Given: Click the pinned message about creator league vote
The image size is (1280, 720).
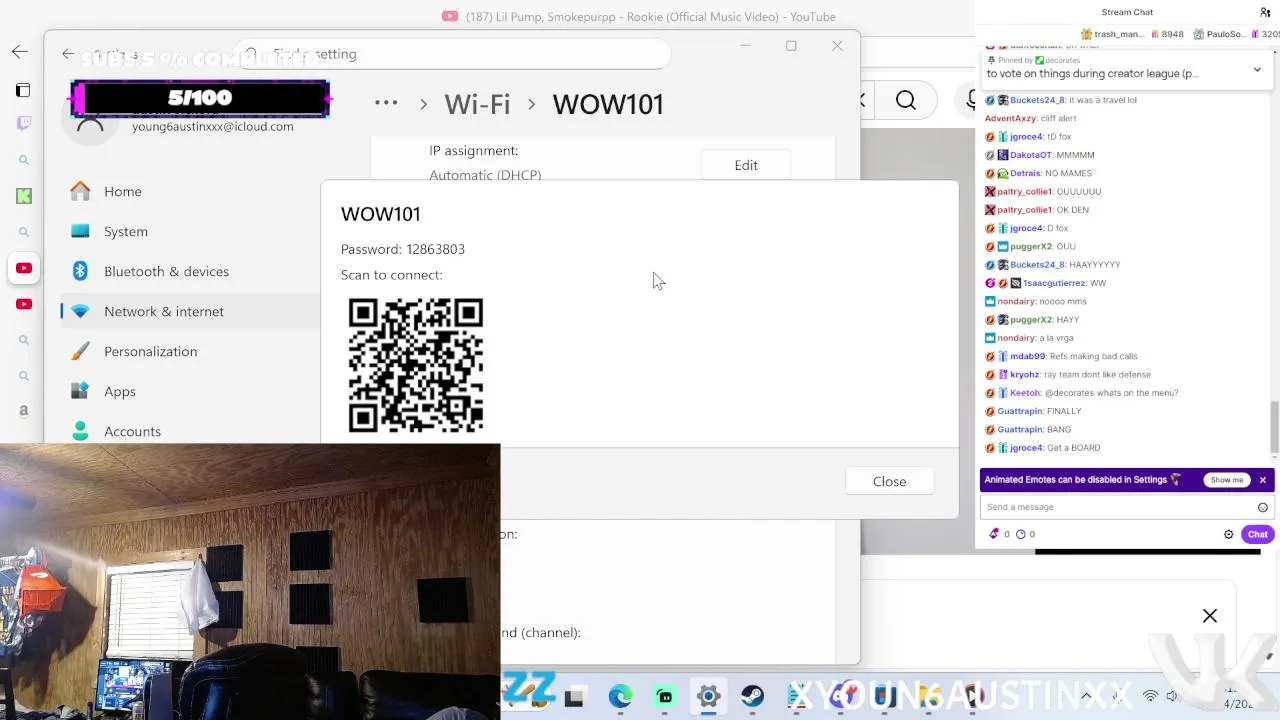Looking at the screenshot, I should coord(1092,73).
